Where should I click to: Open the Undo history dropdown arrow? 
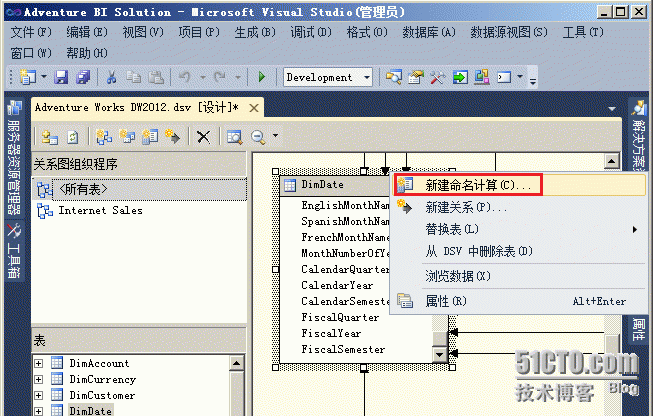pos(203,77)
